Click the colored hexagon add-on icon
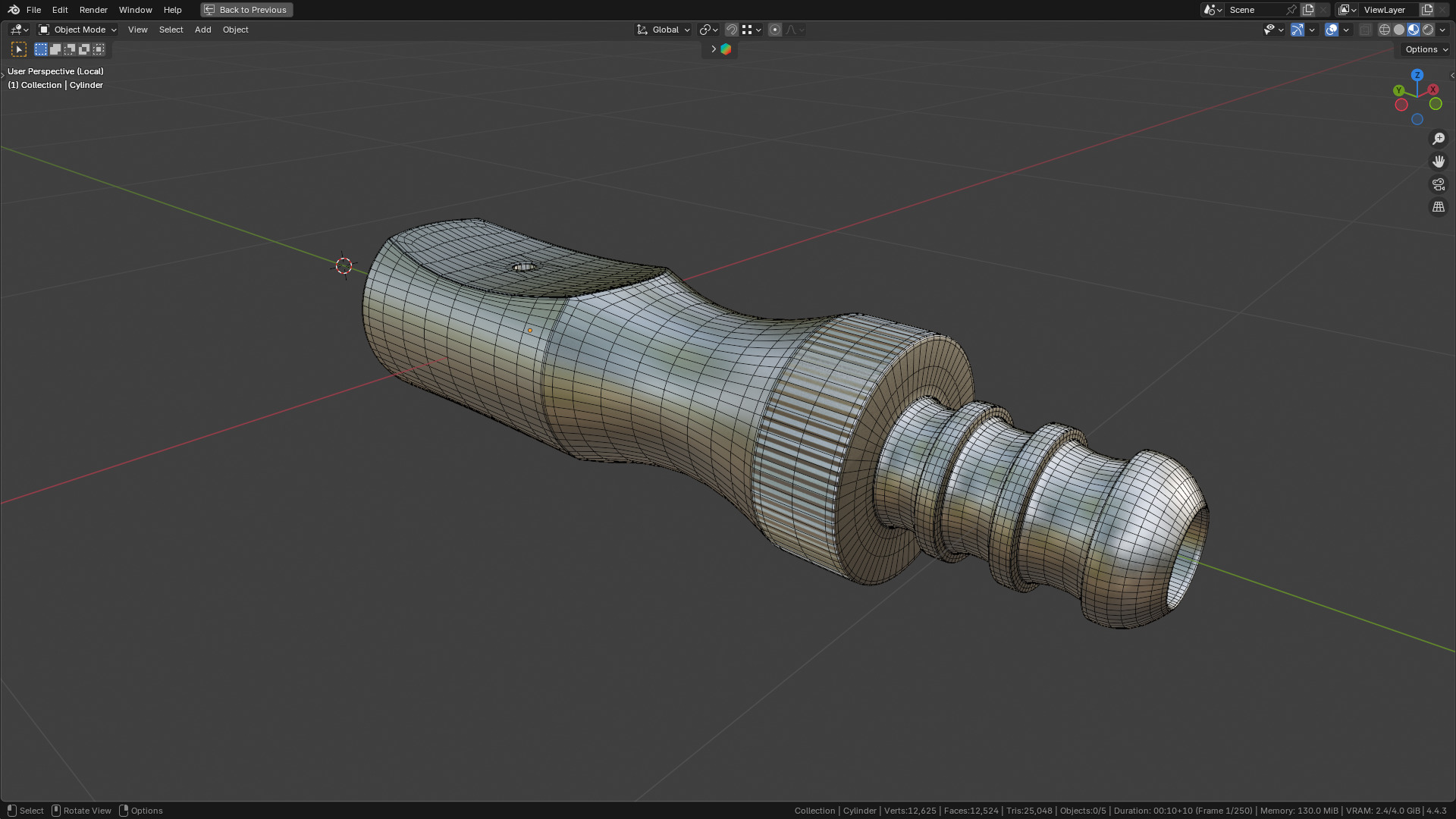The width and height of the screenshot is (1456, 819). point(726,49)
